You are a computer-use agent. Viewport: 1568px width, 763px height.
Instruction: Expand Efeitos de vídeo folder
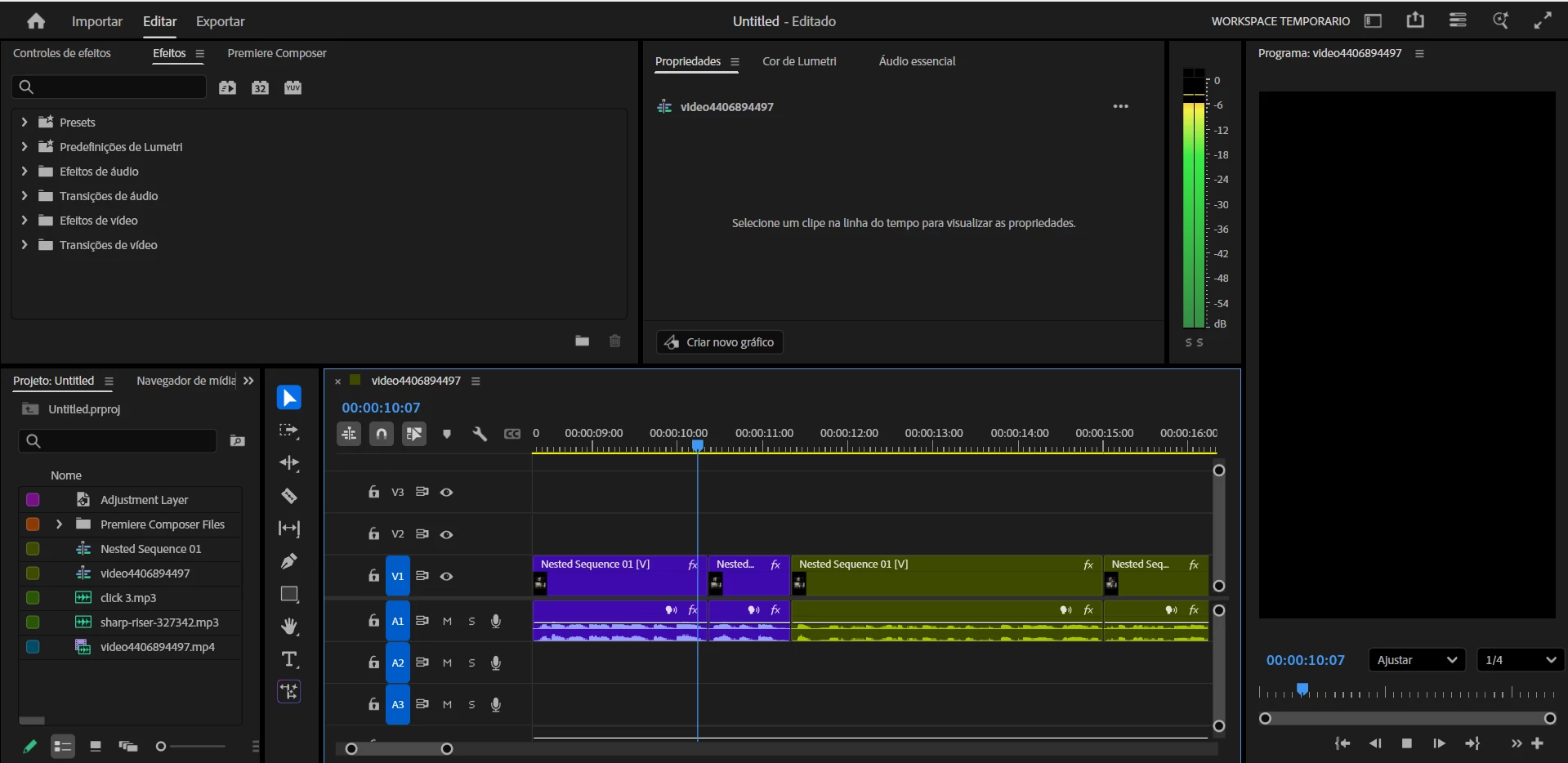pos(25,220)
